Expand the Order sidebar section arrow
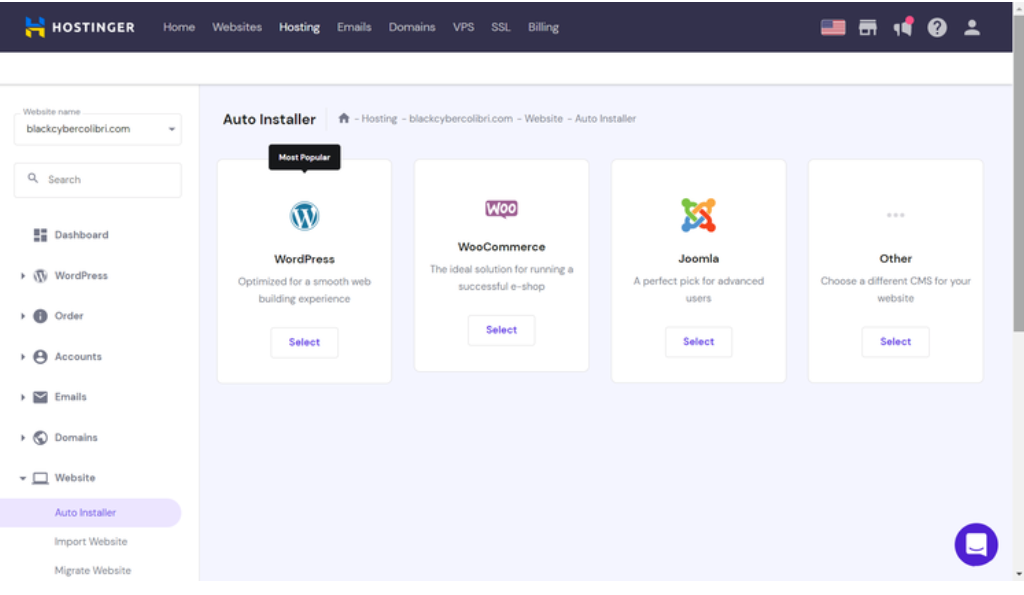Viewport: 1024px width, 595px height. click(23, 316)
